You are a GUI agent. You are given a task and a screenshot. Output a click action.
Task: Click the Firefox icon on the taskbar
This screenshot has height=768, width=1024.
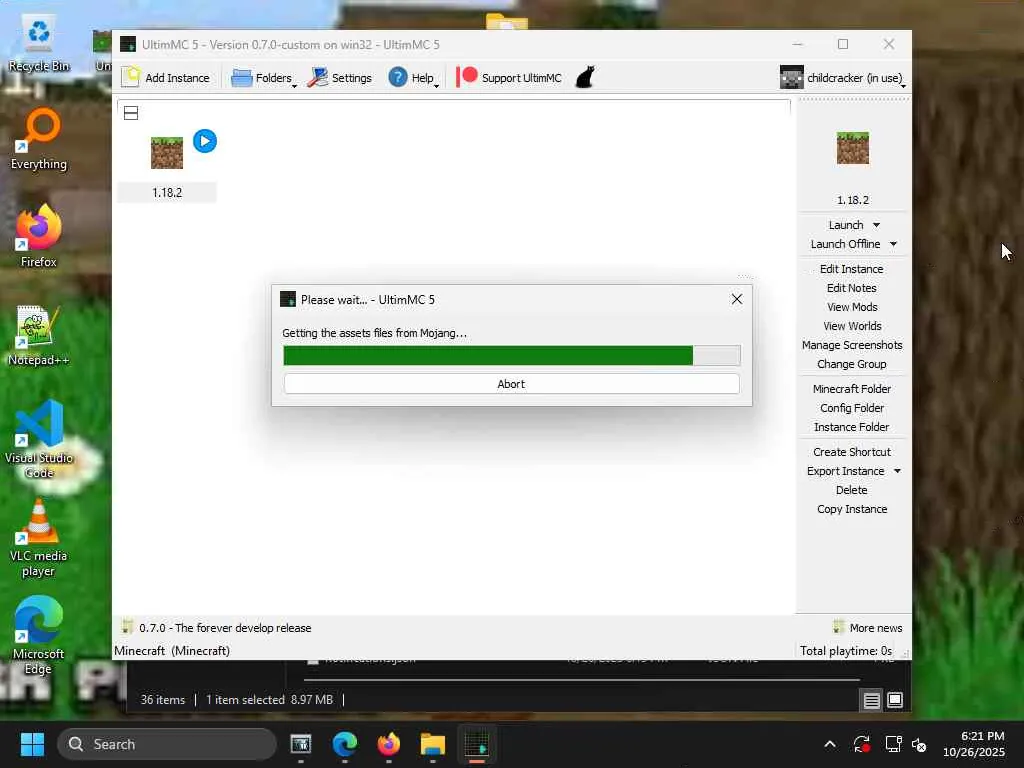coord(389,744)
